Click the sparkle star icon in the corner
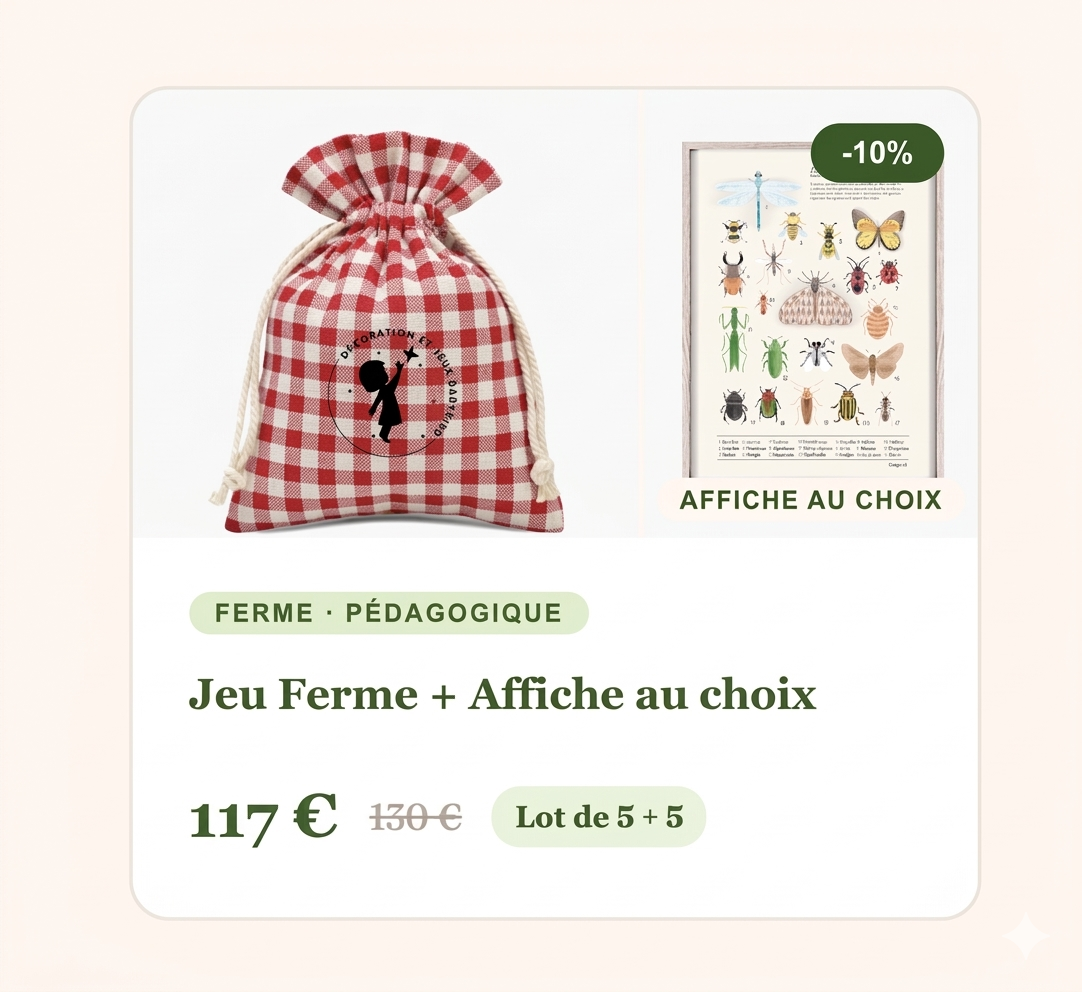This screenshot has height=992, width=1082. [x=1026, y=938]
